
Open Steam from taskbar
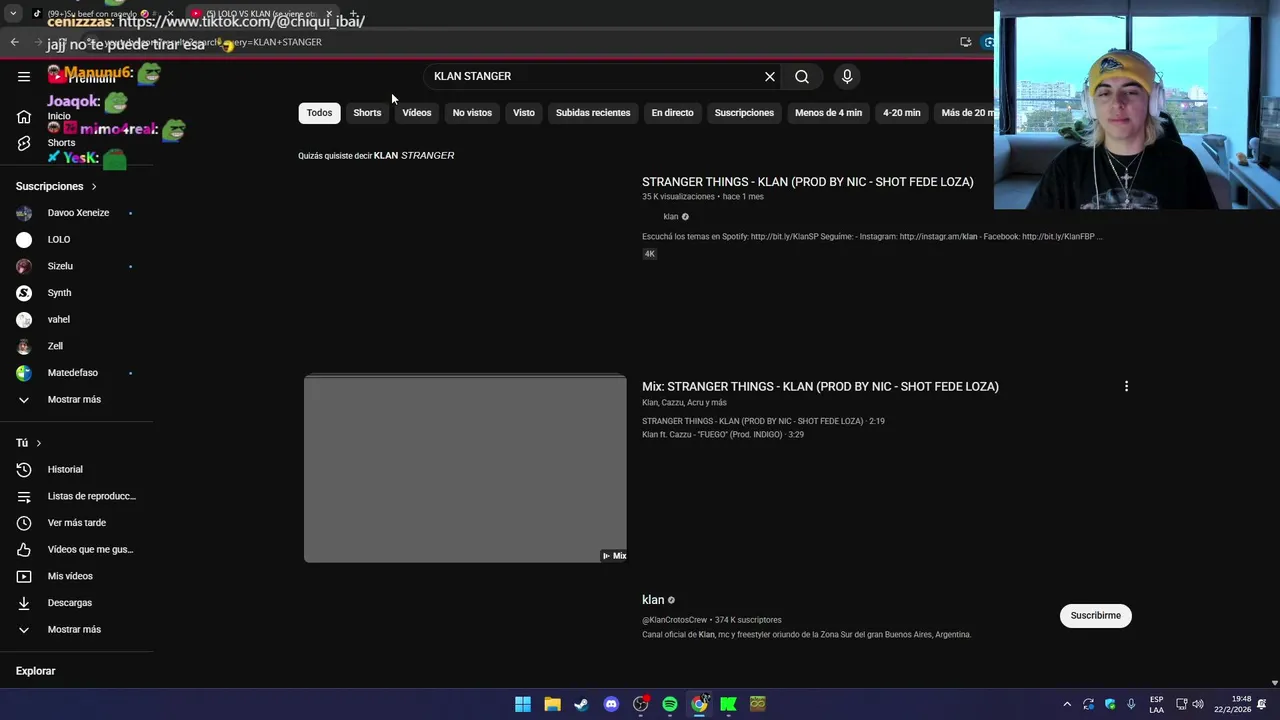(x=581, y=704)
